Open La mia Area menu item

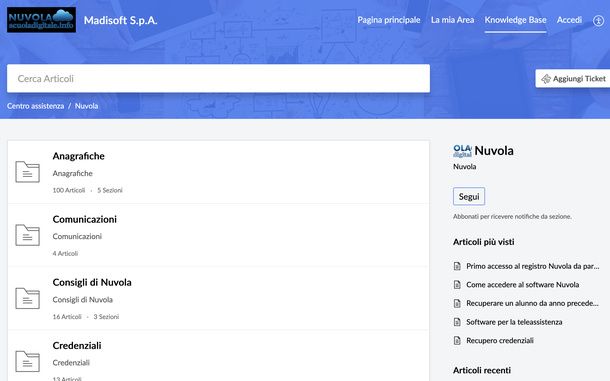coord(452,20)
